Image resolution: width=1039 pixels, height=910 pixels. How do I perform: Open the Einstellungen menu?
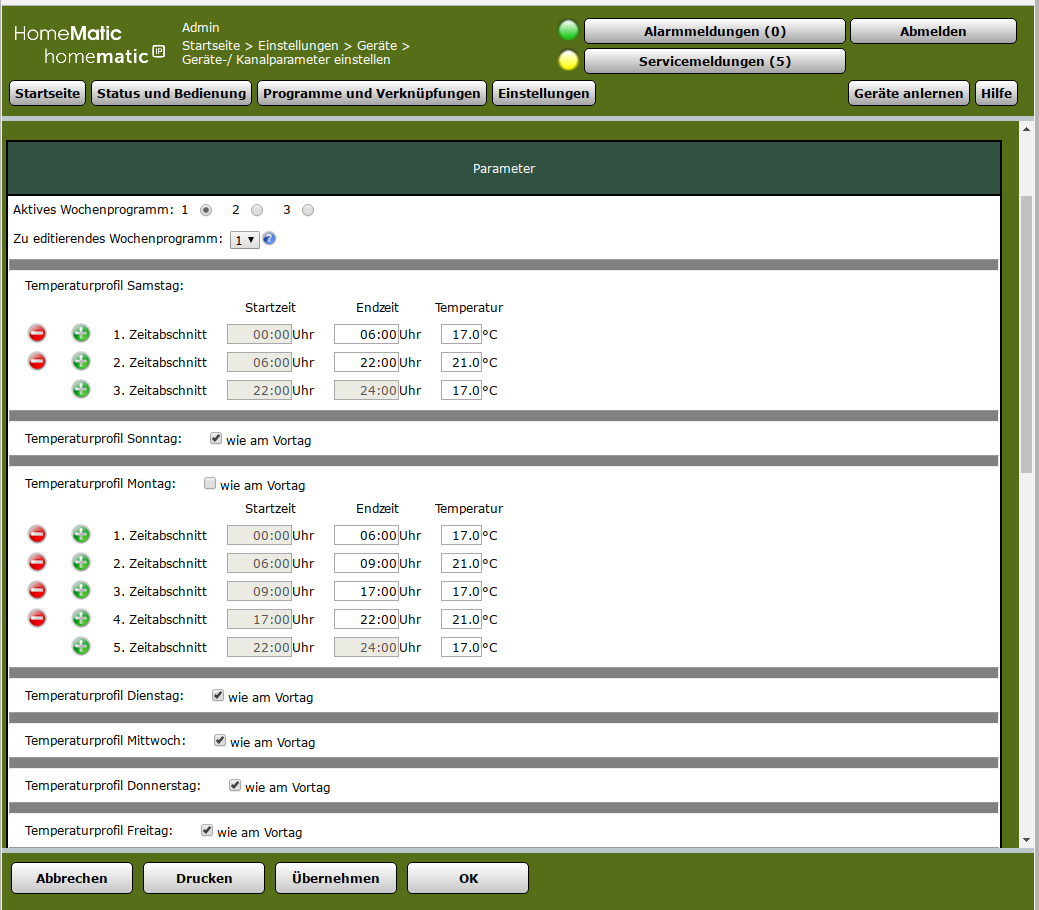544,93
